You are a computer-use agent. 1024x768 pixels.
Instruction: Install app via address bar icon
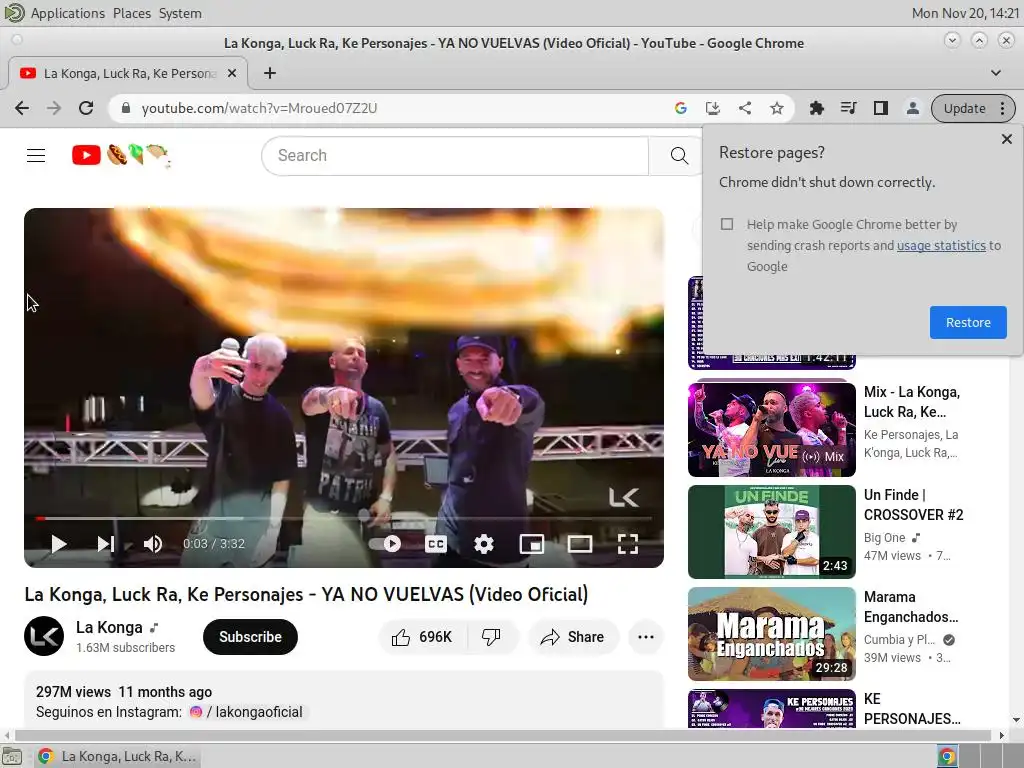coord(712,108)
